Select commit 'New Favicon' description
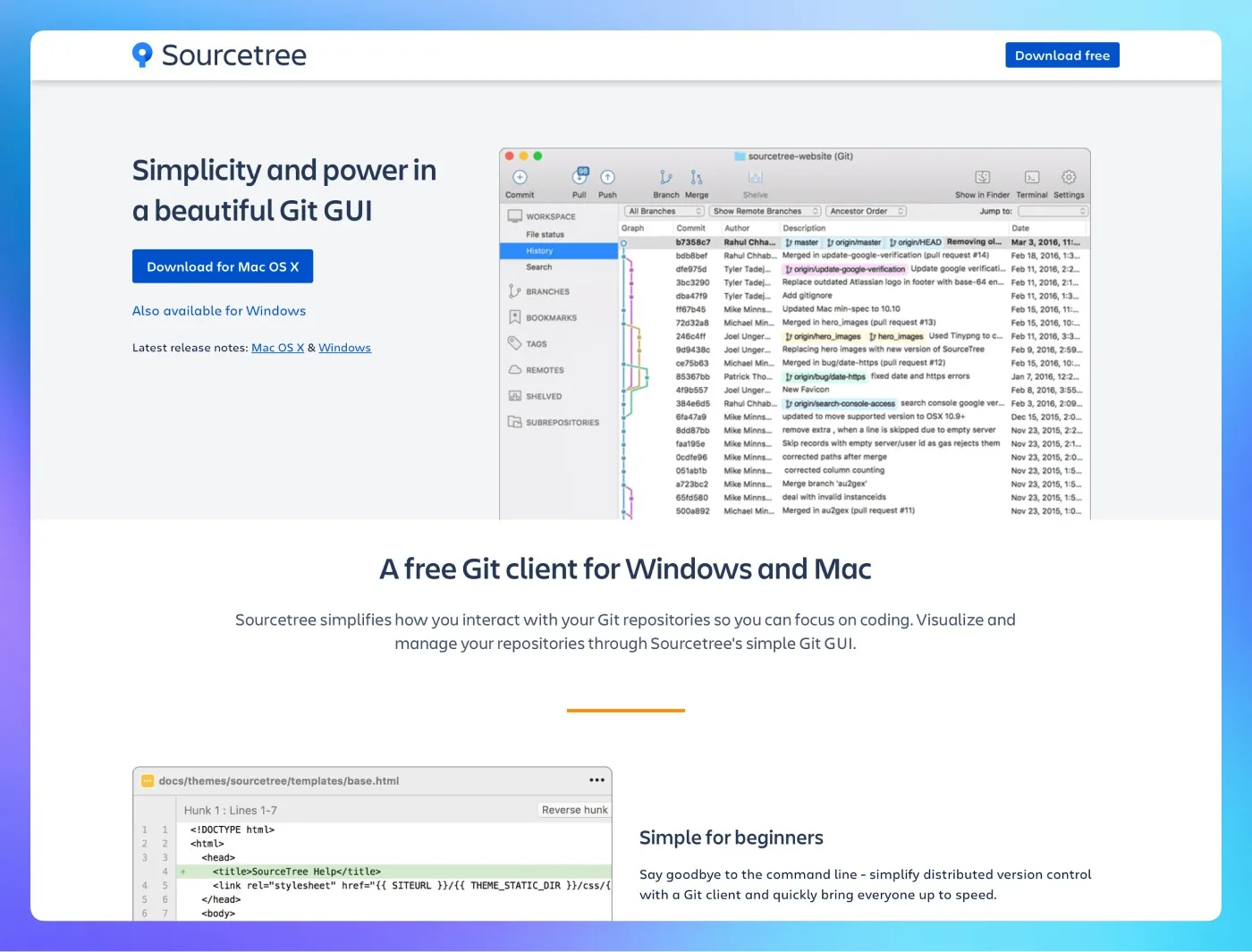 [805, 390]
